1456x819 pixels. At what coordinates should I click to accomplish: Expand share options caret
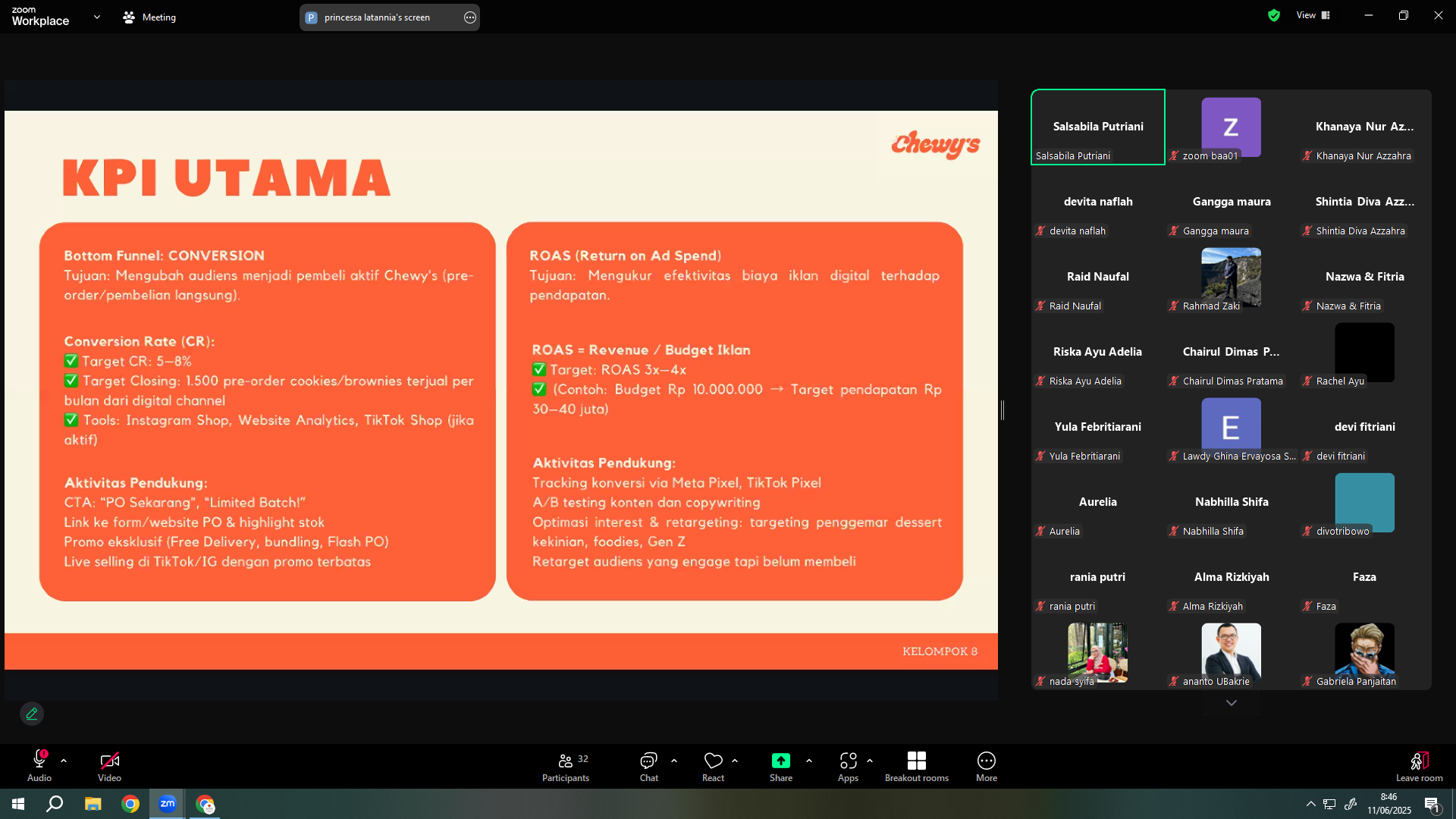click(x=809, y=761)
